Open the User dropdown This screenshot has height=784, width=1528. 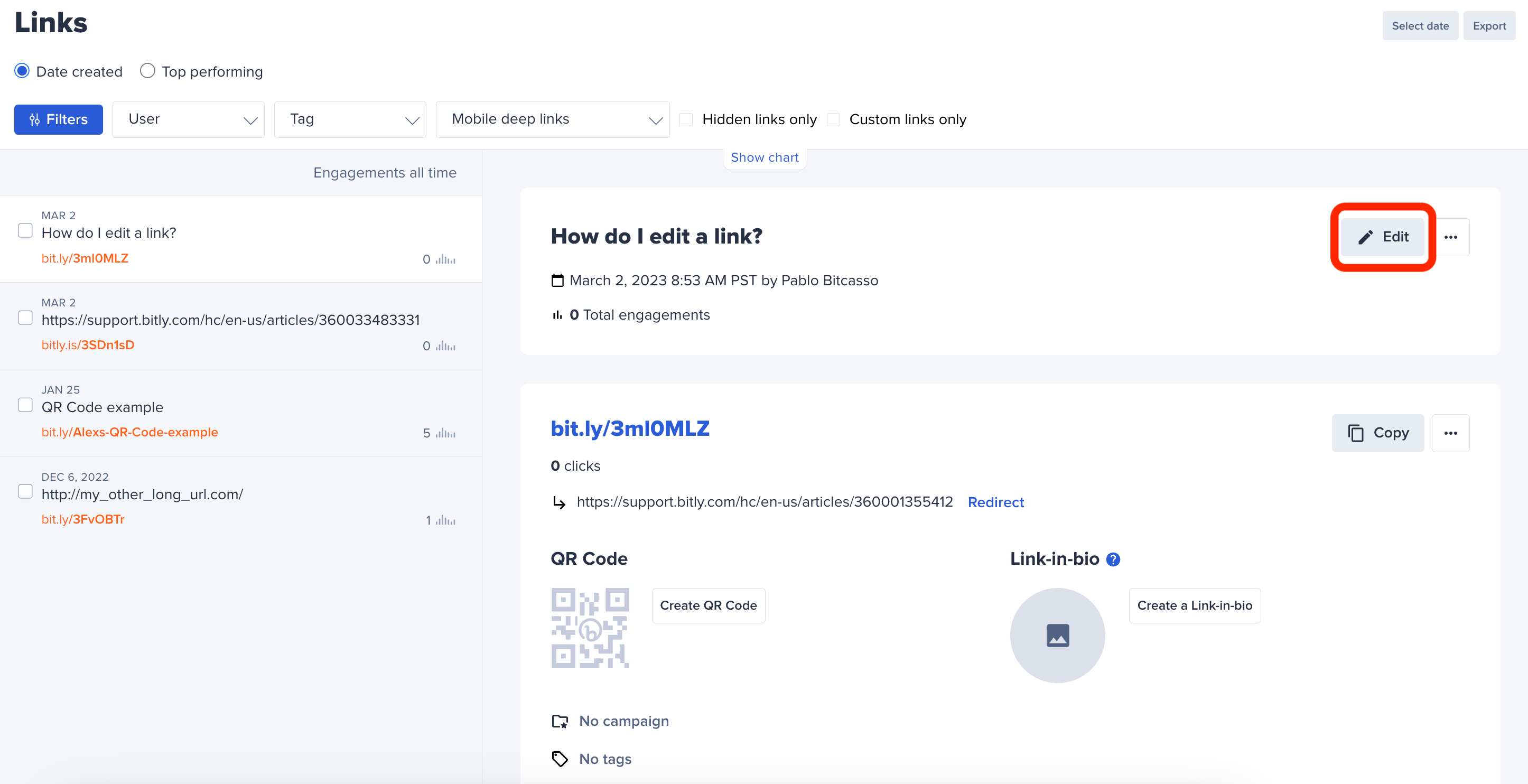pyautogui.click(x=188, y=119)
